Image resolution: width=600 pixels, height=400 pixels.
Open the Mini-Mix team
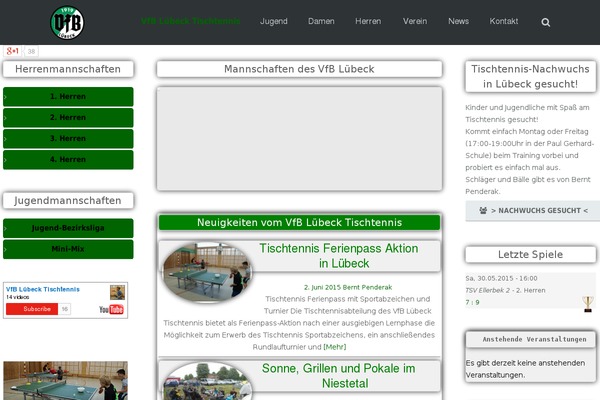[x=68, y=249]
